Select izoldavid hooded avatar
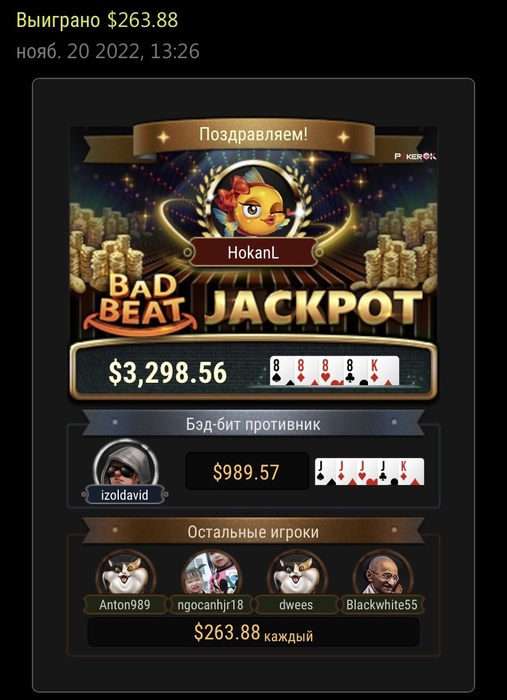507x700 pixels. tap(125, 465)
